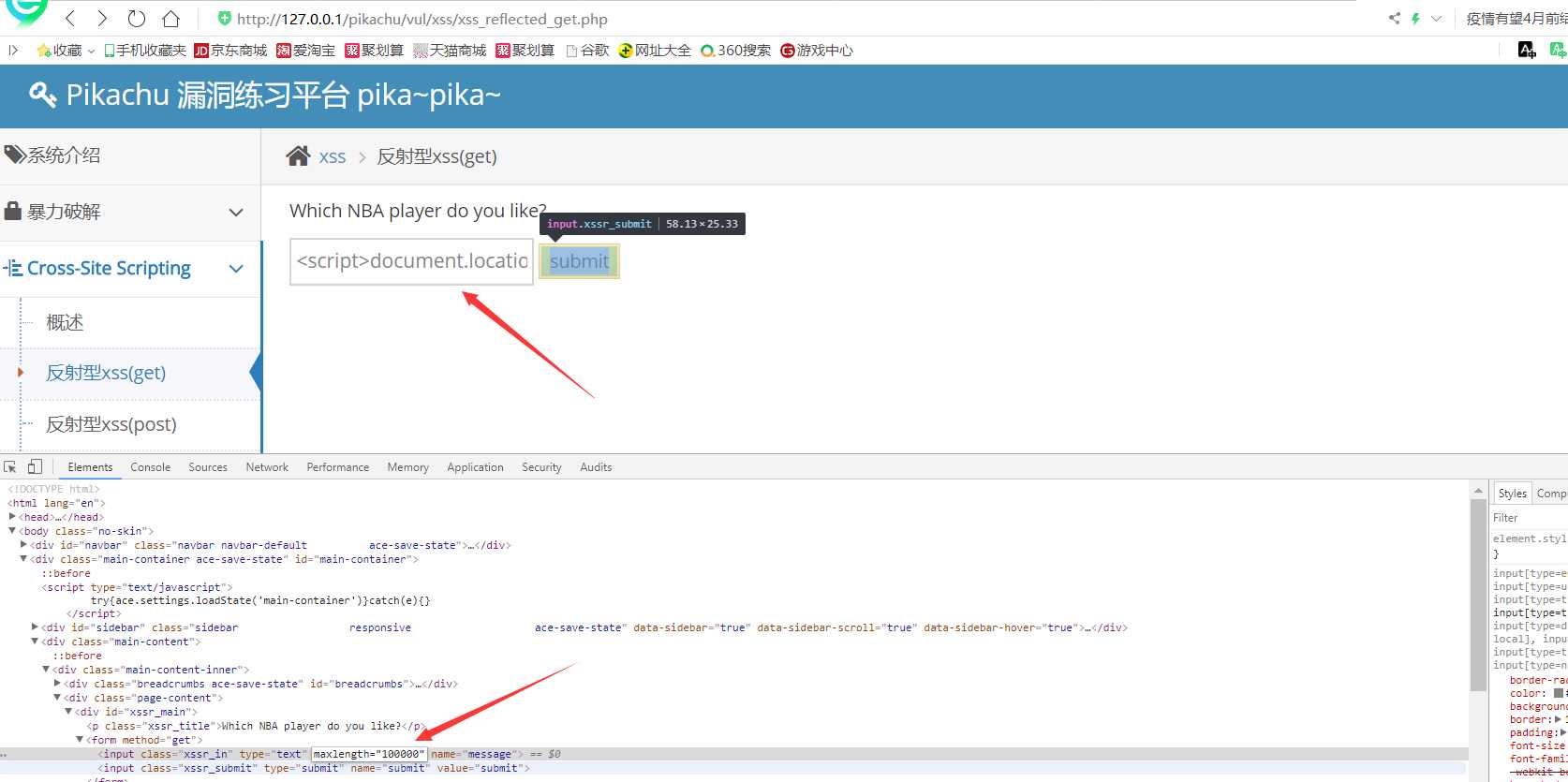Click the Cross-Site Scripting sidebar heading
The width and height of the screenshot is (1568, 782).
point(109,268)
